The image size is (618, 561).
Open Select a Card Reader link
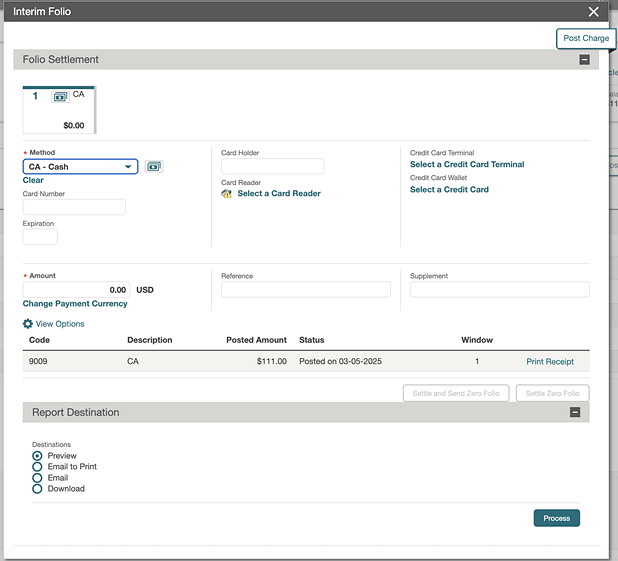(x=279, y=194)
